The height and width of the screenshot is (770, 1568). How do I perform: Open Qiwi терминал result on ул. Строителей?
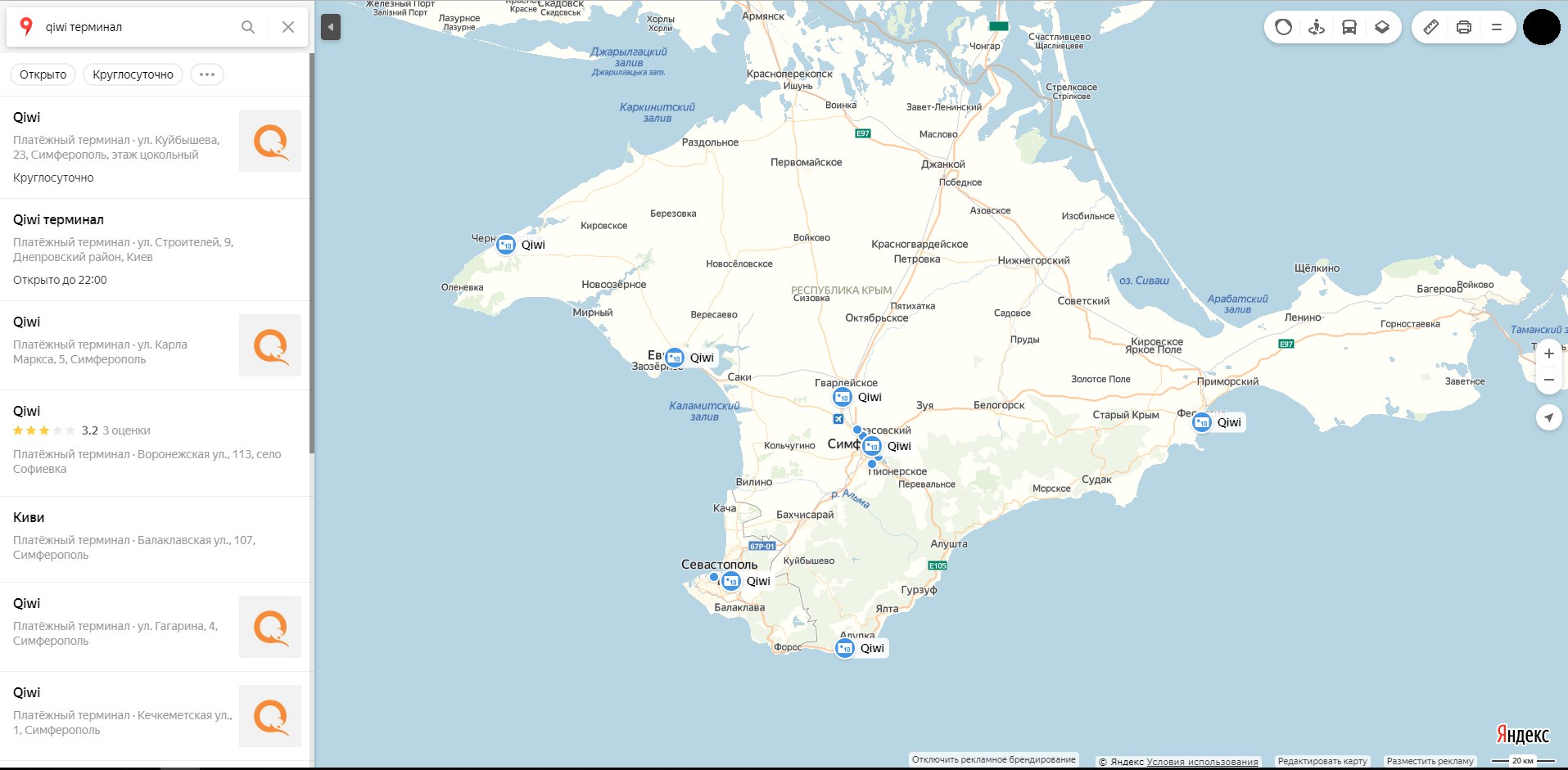coord(156,250)
